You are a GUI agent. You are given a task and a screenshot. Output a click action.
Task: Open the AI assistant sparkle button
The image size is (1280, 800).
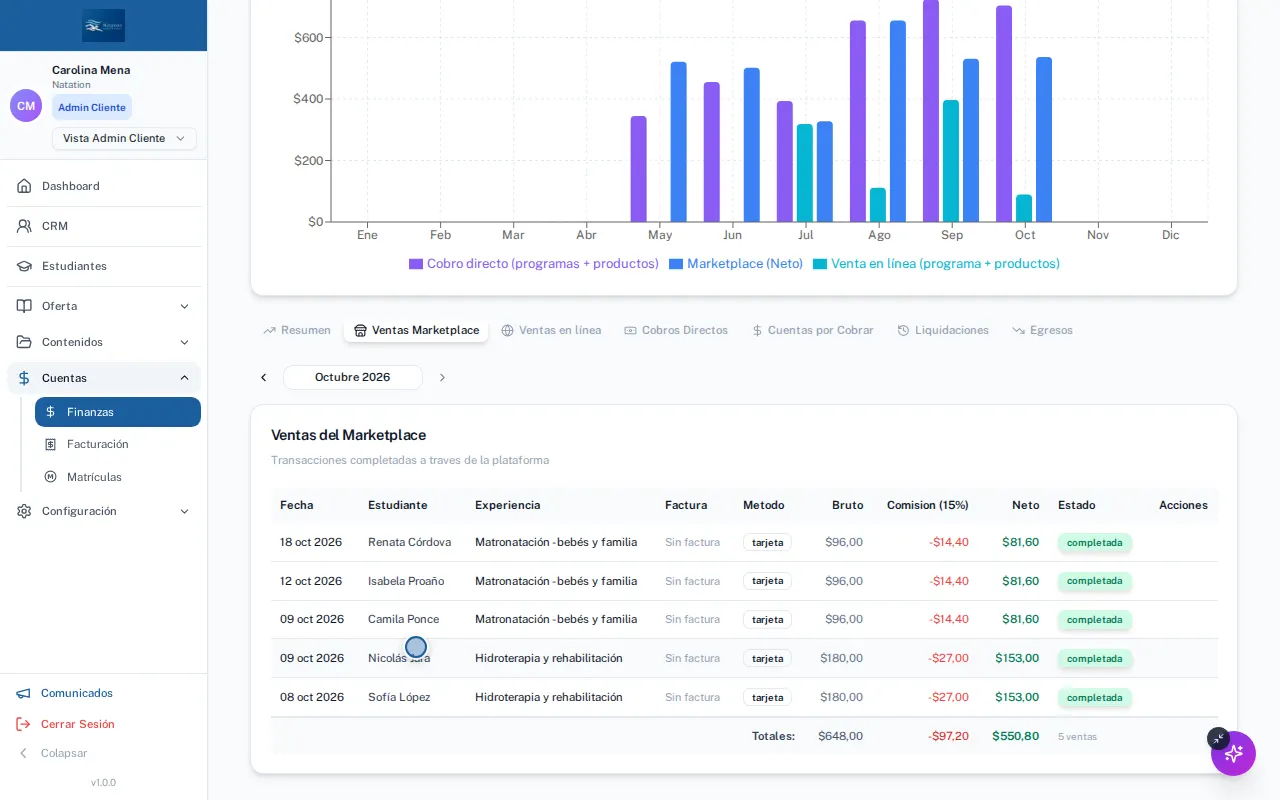[x=1233, y=753]
